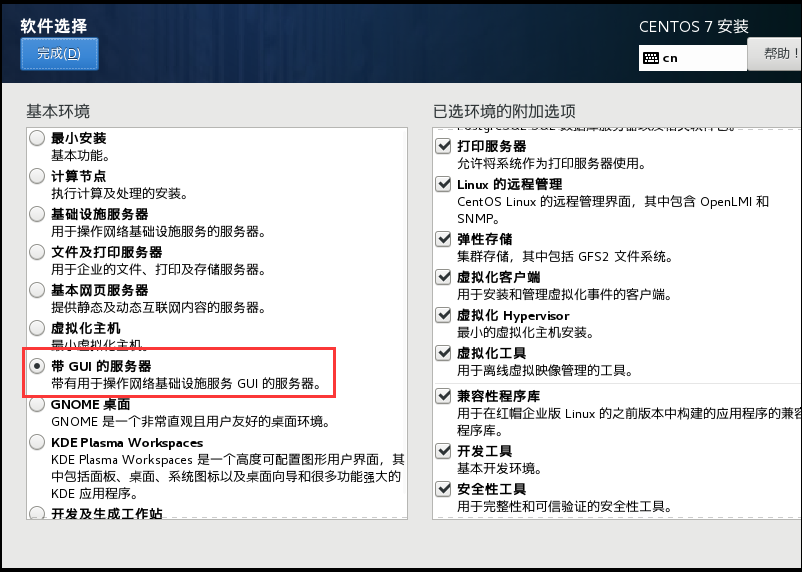The image size is (802, 572).
Task: Click the 基本环境 section heading
Action: click(x=58, y=111)
